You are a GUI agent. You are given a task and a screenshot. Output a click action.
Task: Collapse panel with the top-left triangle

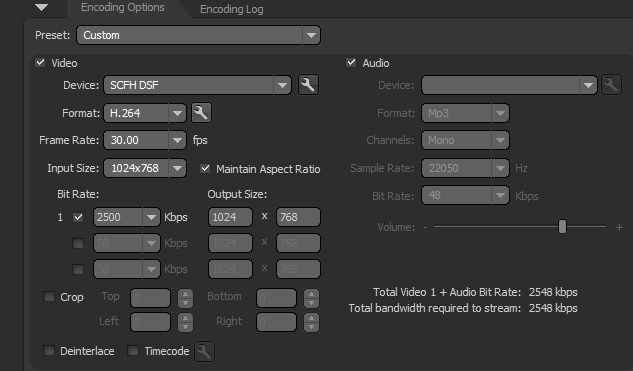(x=42, y=7)
